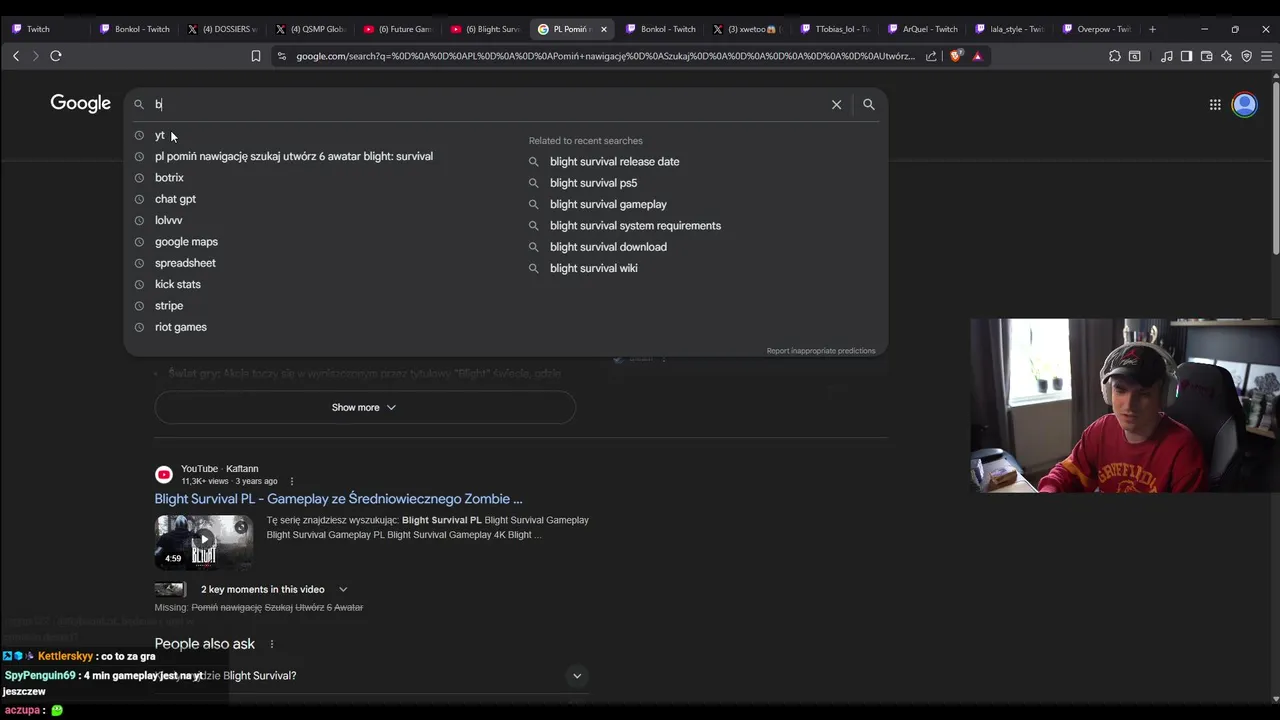This screenshot has height=720, width=1280.
Task: Open the browser hamburger menu
Action: tap(1266, 56)
